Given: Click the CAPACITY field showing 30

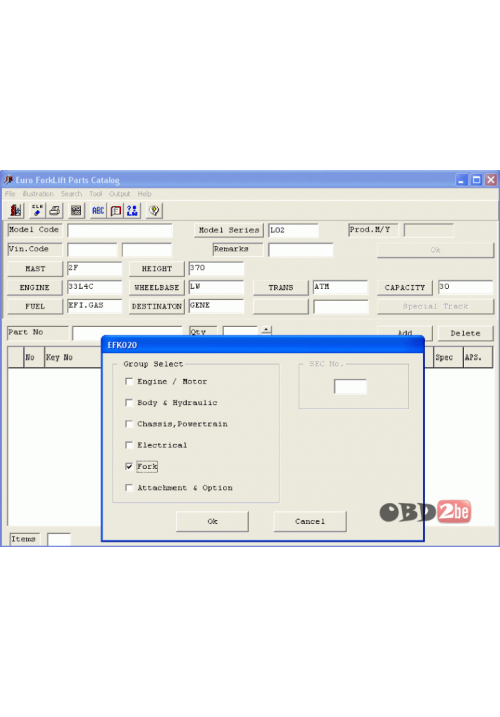Looking at the screenshot, I should pyautogui.click(x=465, y=287).
